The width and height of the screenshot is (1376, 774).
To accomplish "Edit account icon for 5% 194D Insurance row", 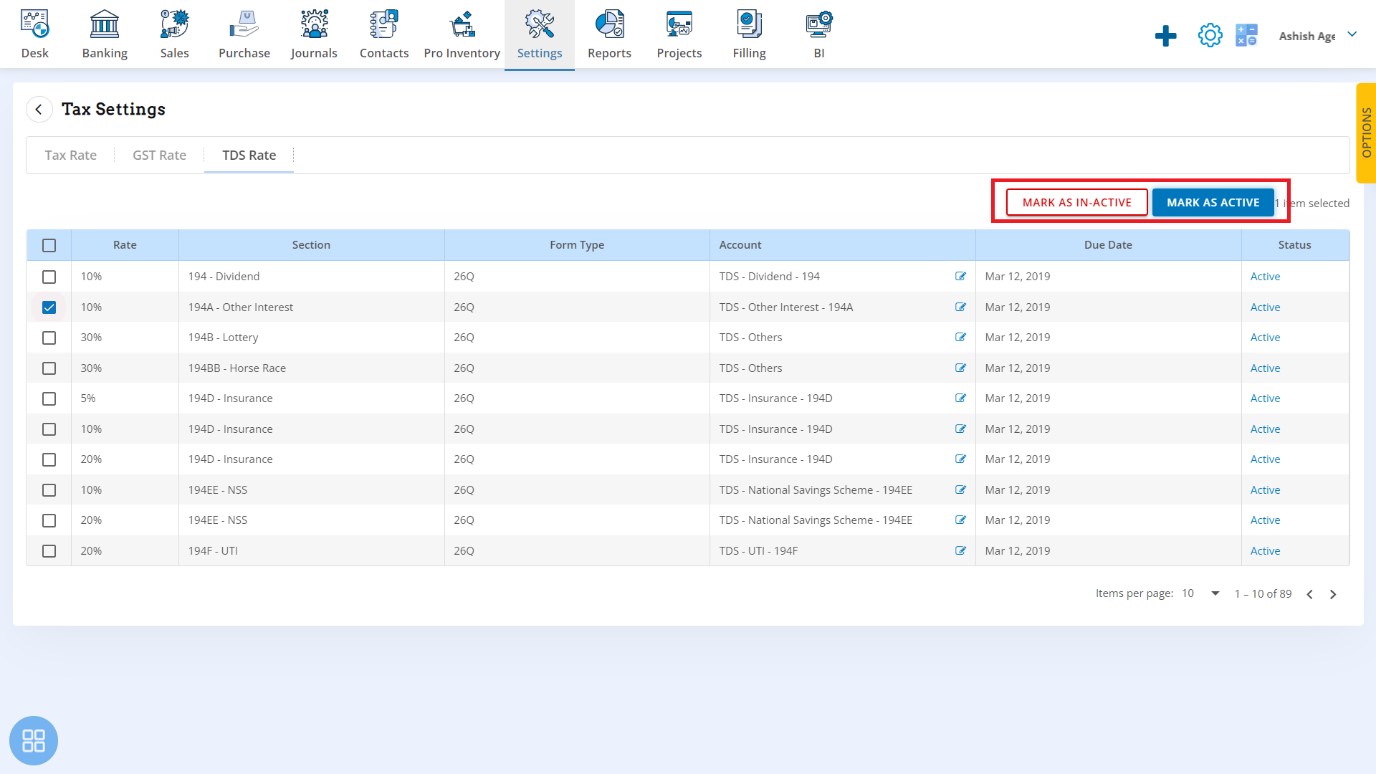I will (x=961, y=398).
